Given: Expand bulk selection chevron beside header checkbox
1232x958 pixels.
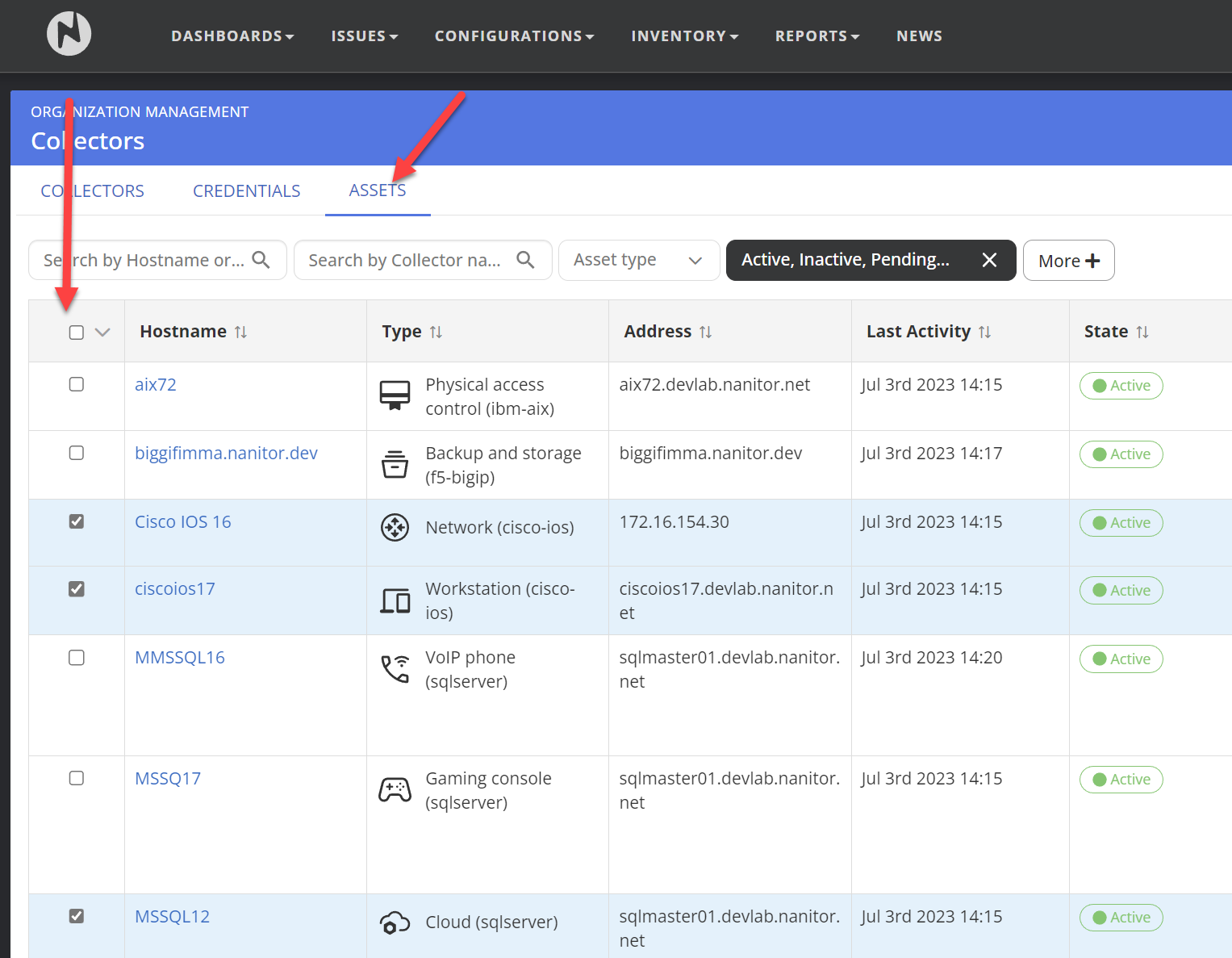Looking at the screenshot, I should point(102,333).
